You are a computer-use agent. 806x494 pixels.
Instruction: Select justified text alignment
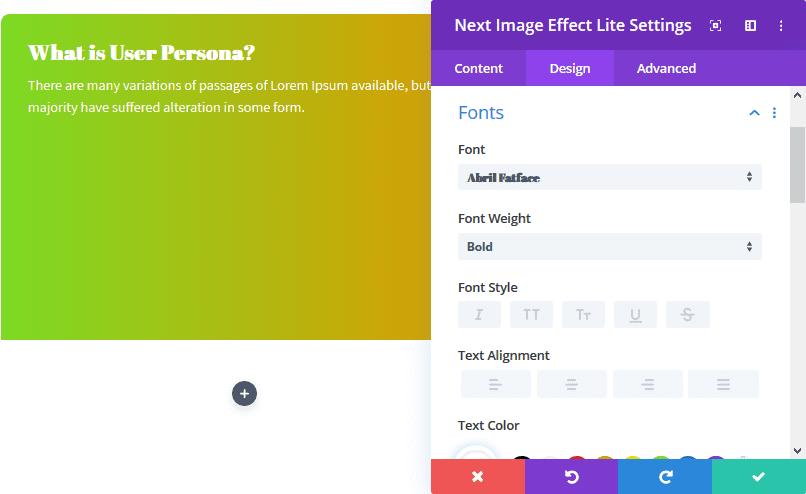click(723, 384)
